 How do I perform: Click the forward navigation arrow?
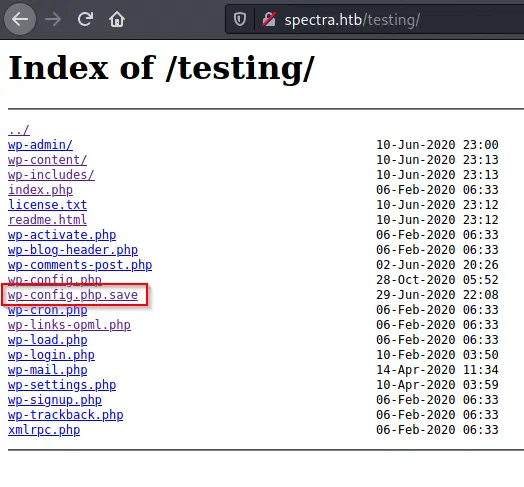tap(53, 19)
